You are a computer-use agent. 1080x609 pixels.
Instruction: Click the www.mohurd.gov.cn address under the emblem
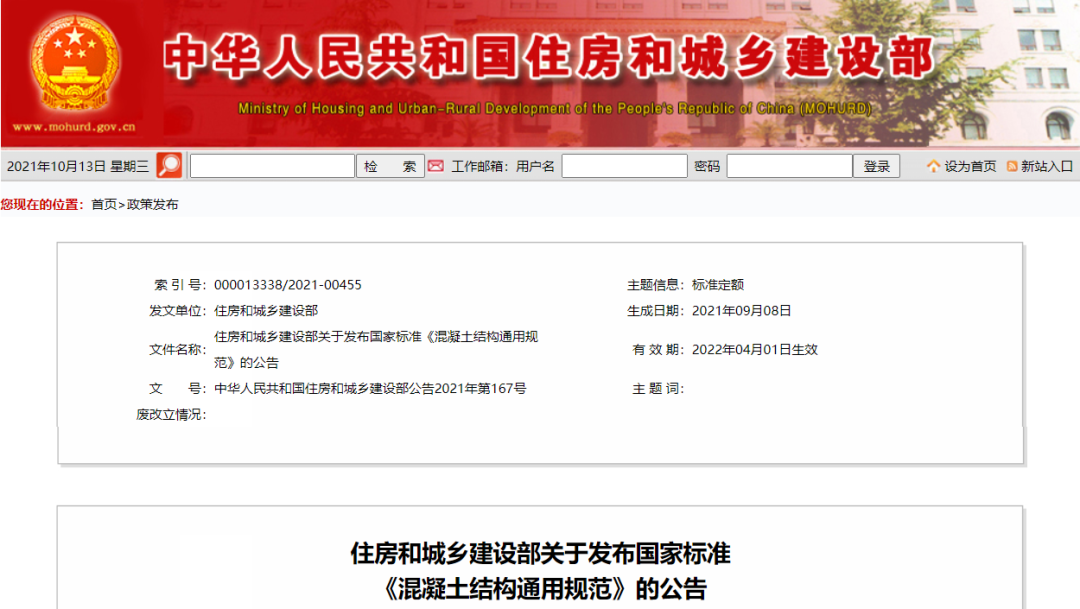click(74, 127)
